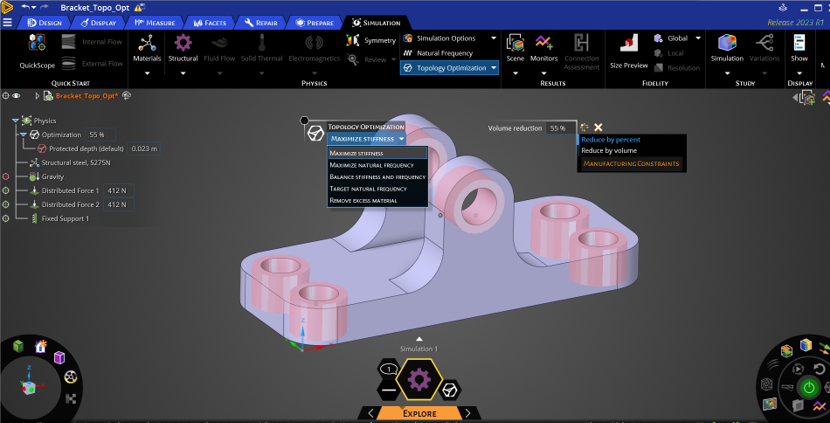Screen dimensions: 830x423
Task: Expand the Materials dropdown arrow
Action: pos(147,73)
